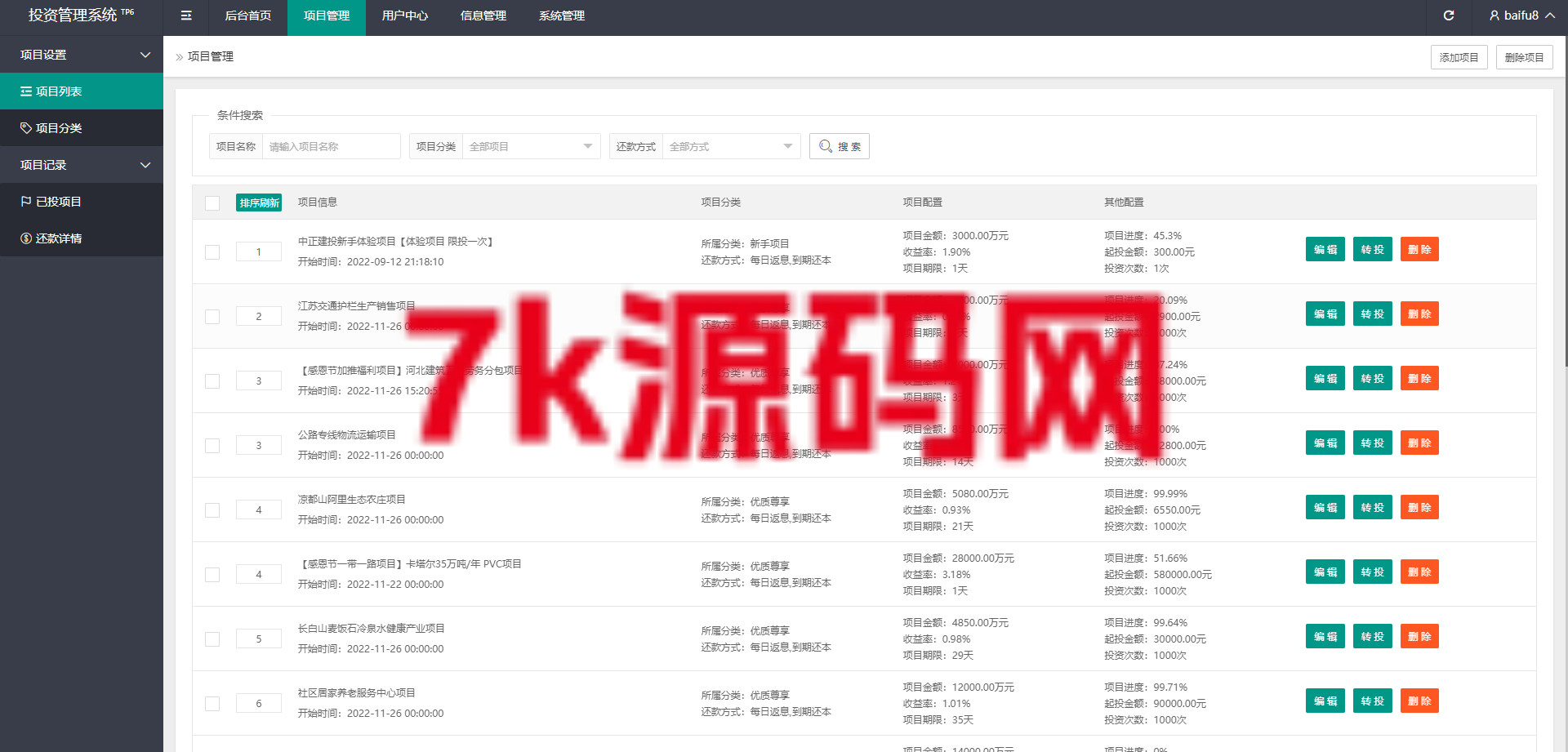This screenshot has width=1568, height=752.
Task: Open the 还款方式 全部方式 dropdown
Action: point(732,146)
